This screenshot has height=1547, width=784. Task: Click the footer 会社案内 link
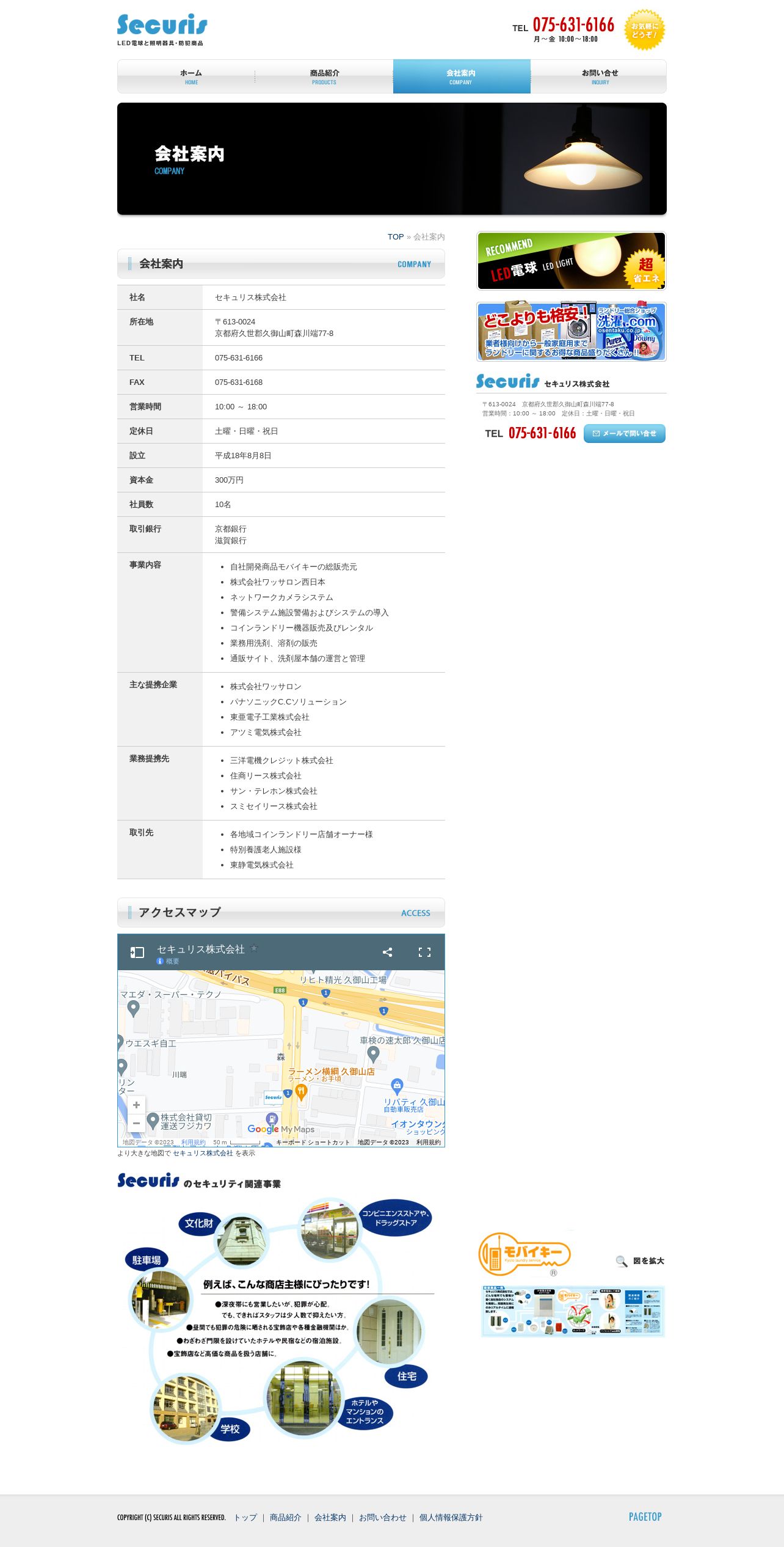point(330,1517)
